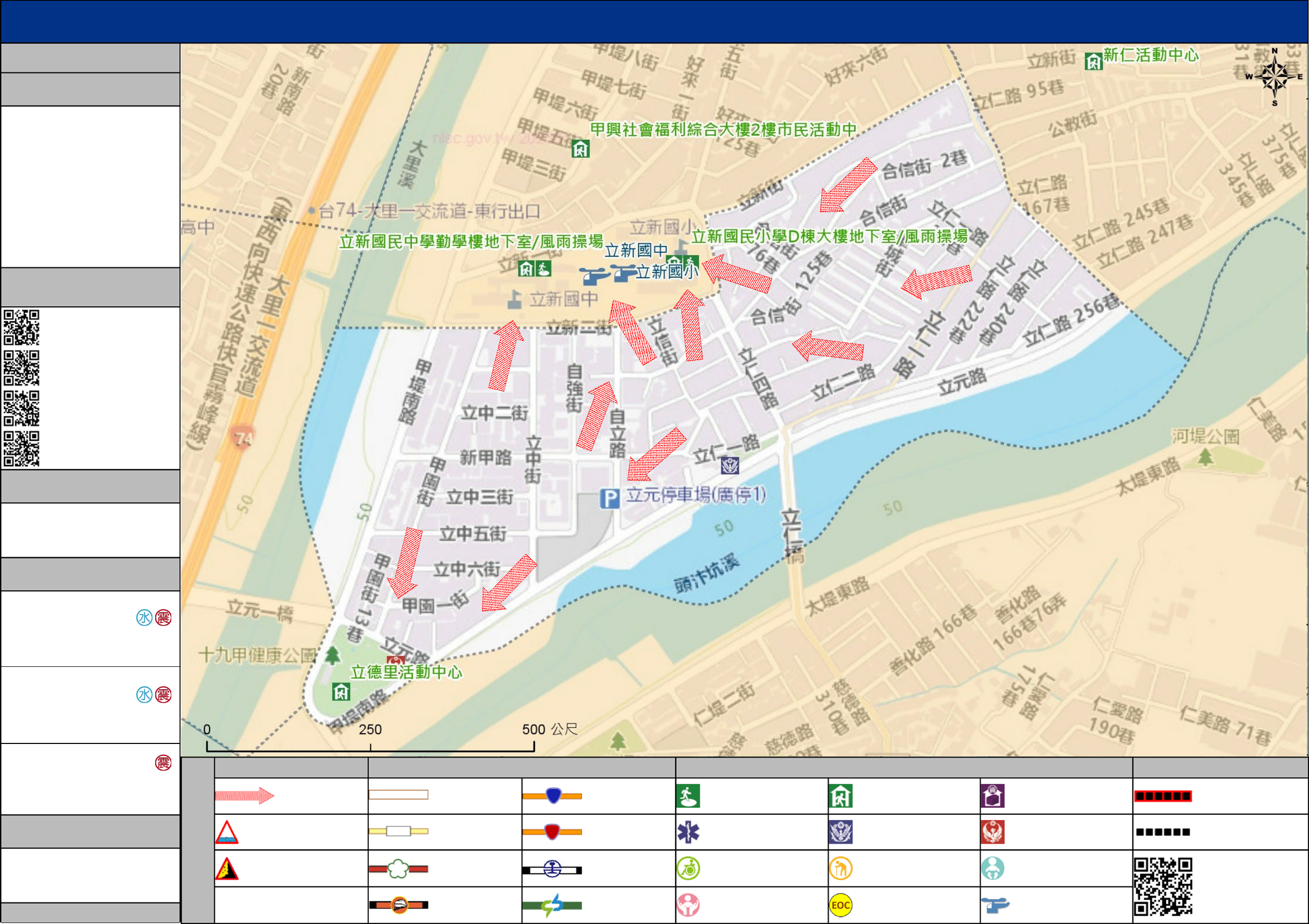1309x924 pixels.
Task: Click the railway line symbol in the legend
Action: (553, 869)
